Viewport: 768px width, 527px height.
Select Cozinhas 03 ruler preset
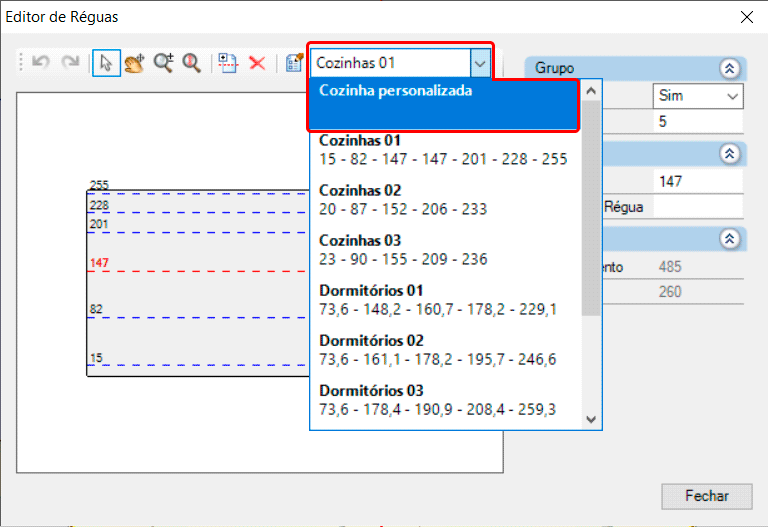point(444,249)
